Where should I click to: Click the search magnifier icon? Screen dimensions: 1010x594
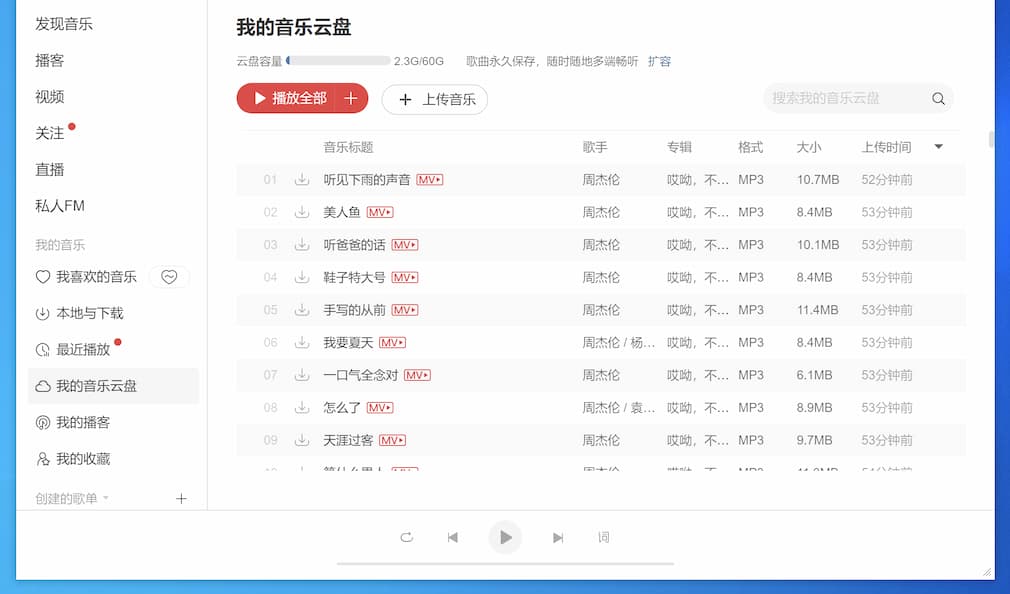(938, 99)
